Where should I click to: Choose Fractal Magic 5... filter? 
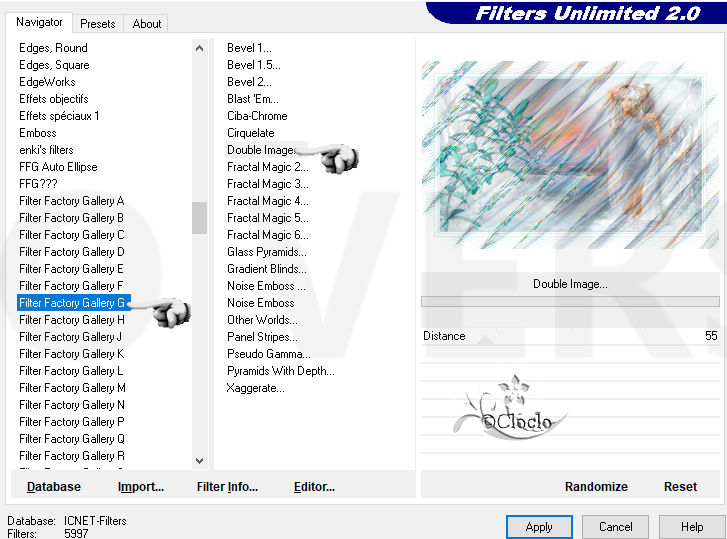268,218
